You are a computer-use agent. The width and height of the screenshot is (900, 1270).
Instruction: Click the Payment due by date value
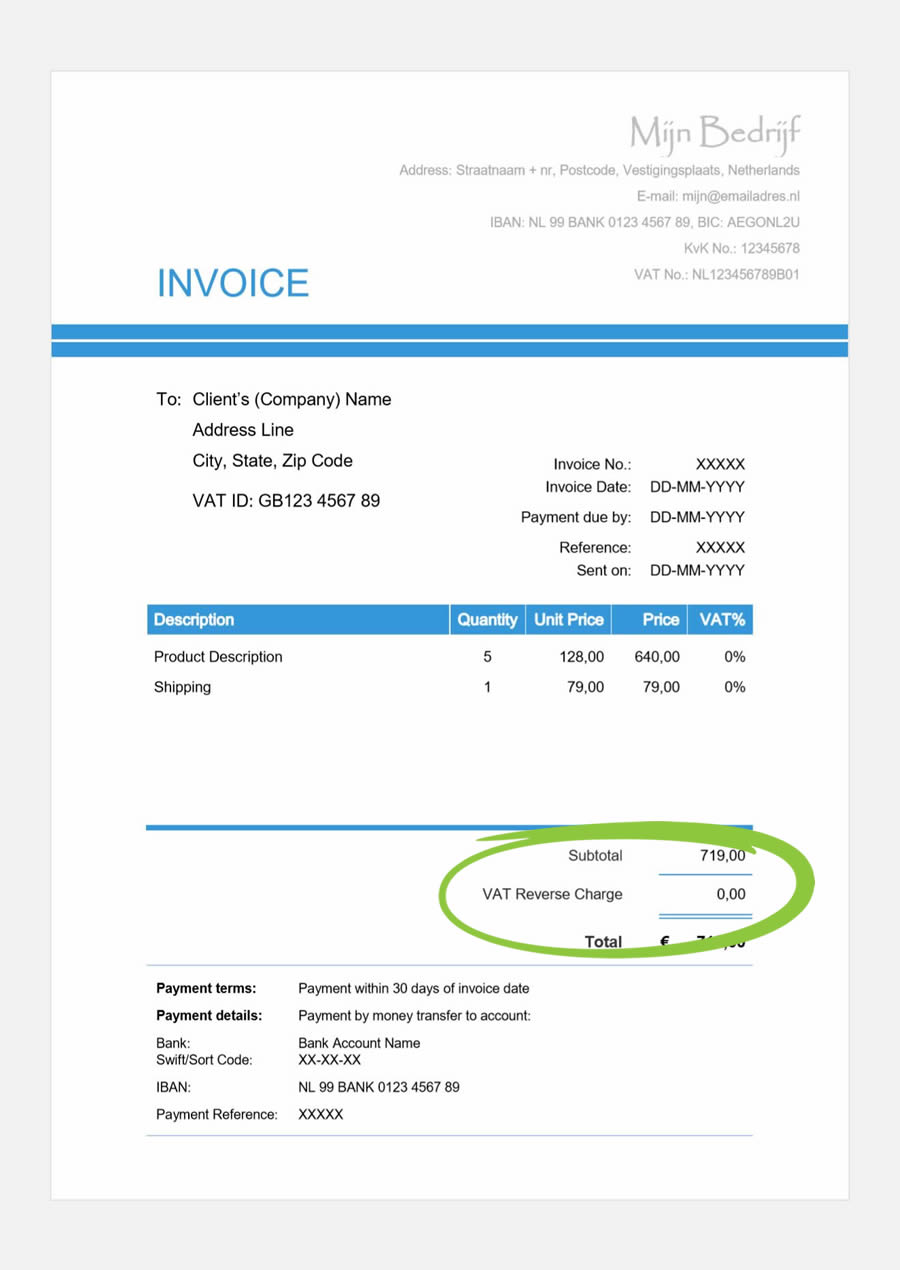click(697, 517)
